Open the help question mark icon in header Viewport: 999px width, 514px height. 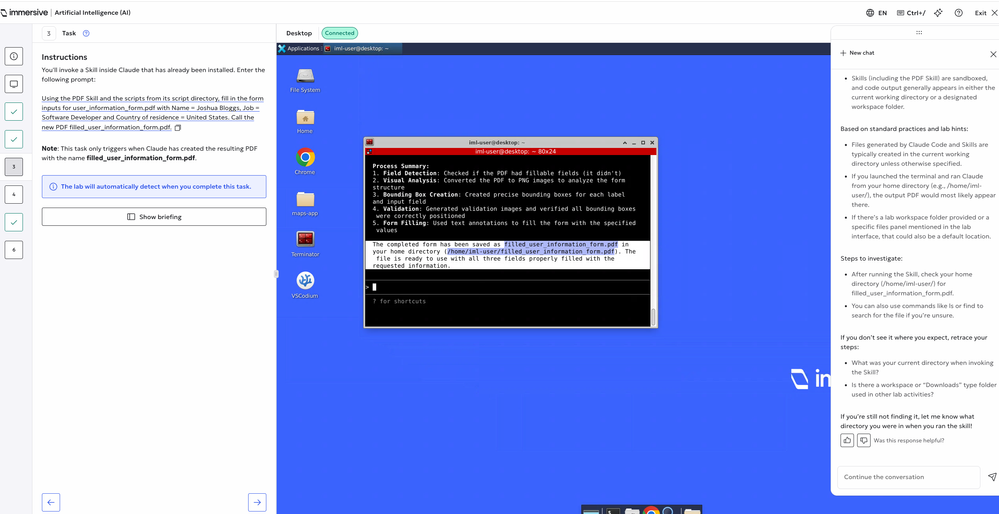pyautogui.click(x=958, y=13)
